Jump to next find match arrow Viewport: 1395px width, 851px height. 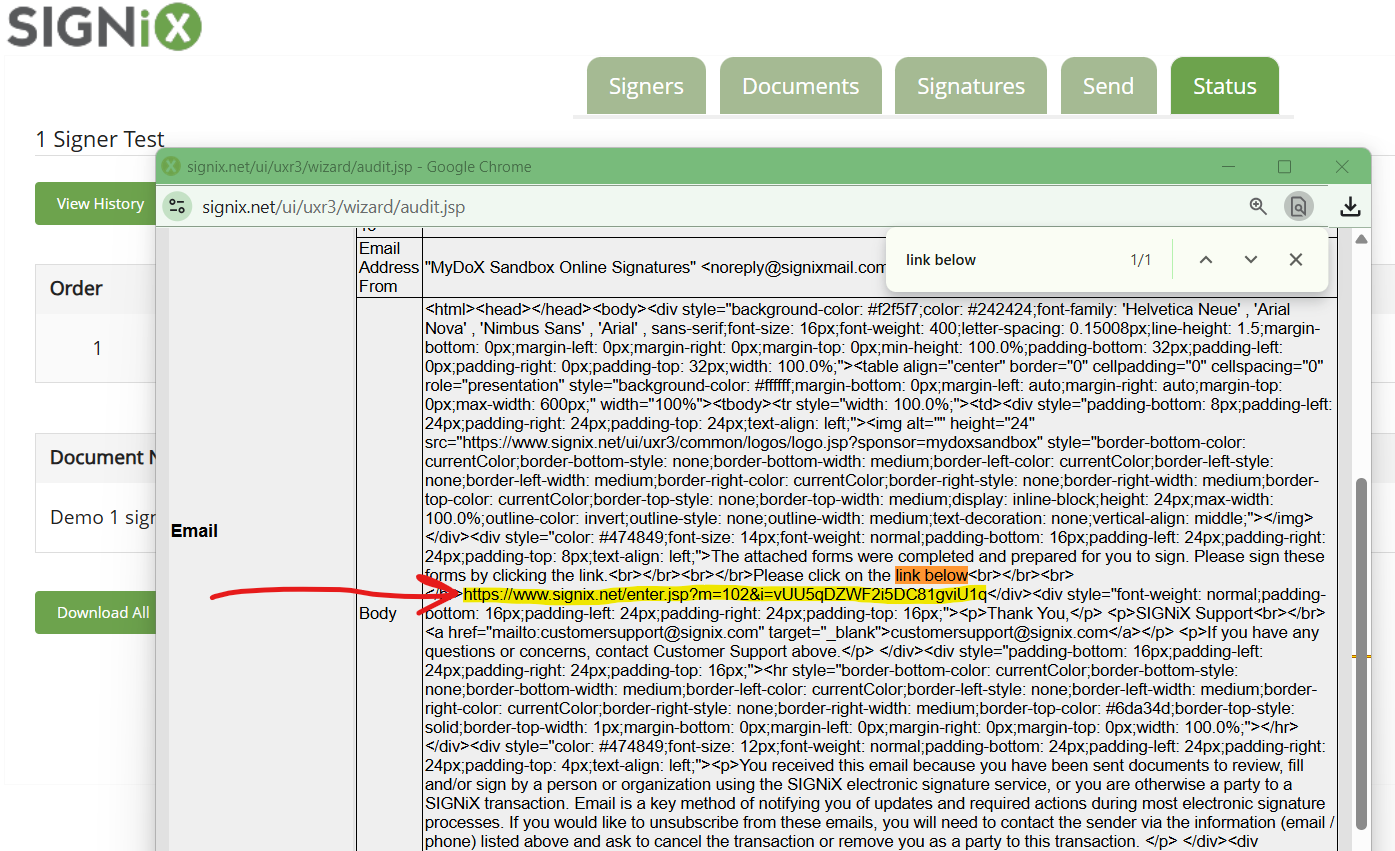[1250, 260]
